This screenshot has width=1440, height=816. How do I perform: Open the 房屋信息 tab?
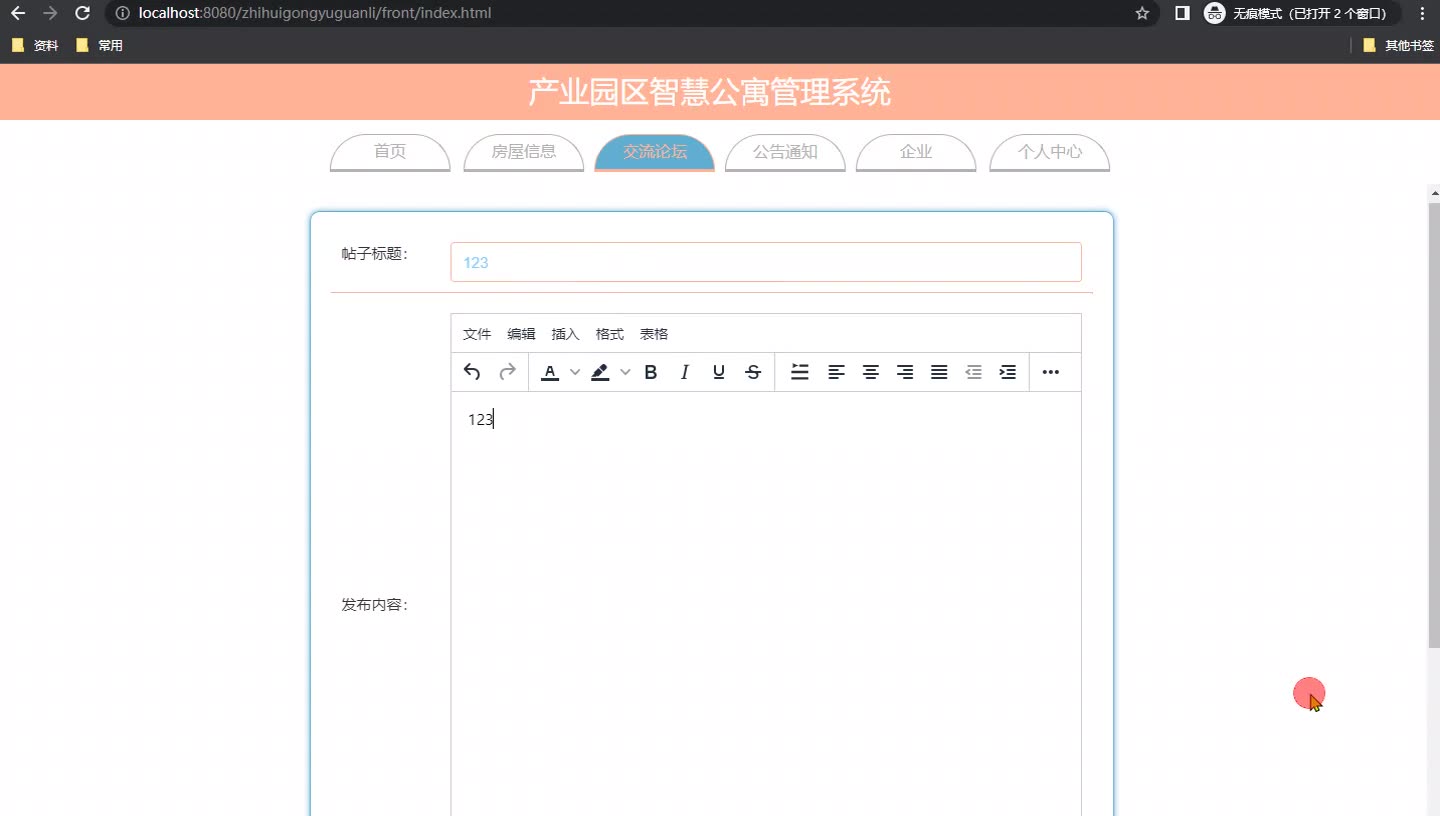(x=524, y=152)
